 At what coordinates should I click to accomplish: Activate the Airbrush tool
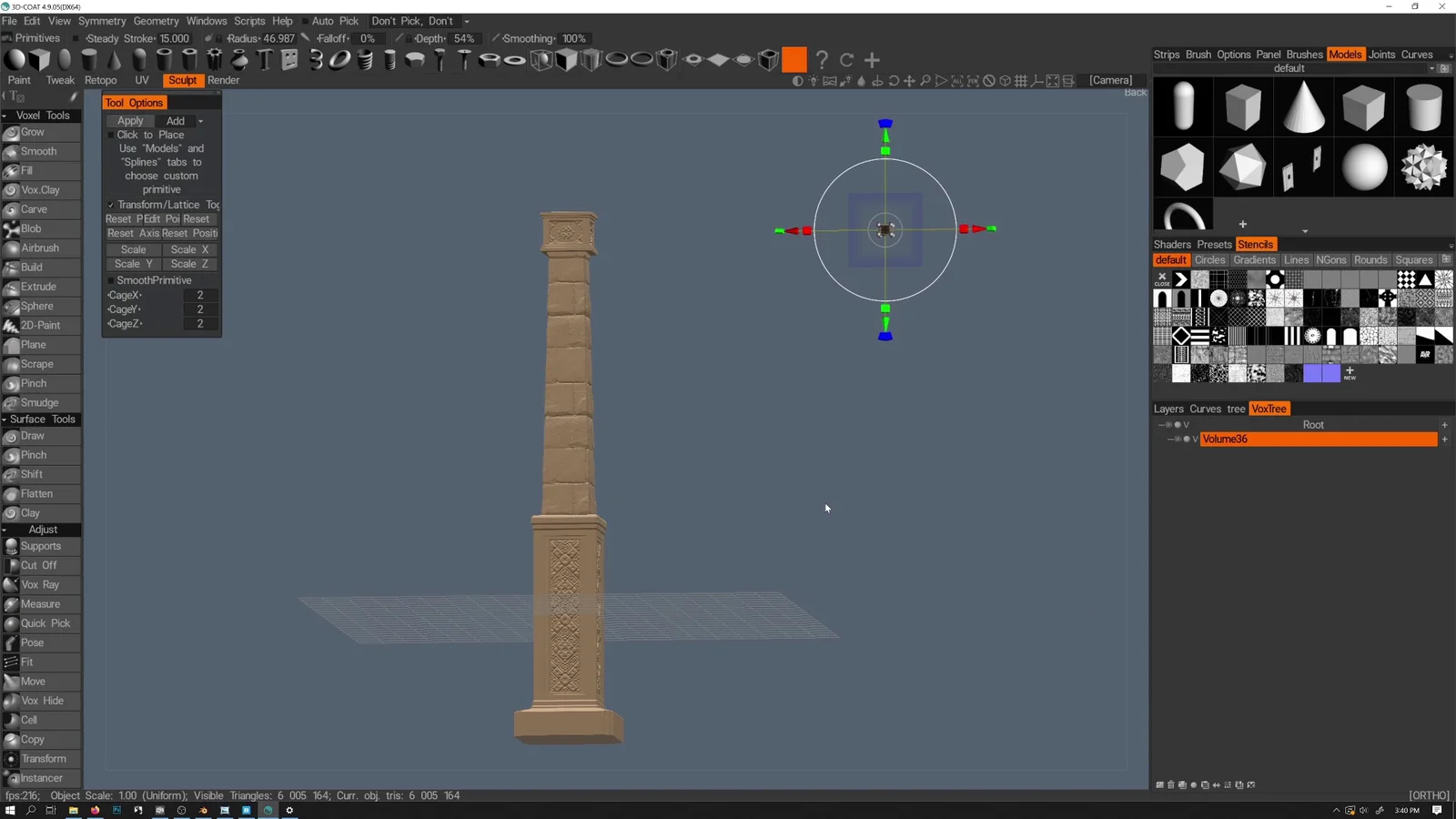(x=37, y=248)
